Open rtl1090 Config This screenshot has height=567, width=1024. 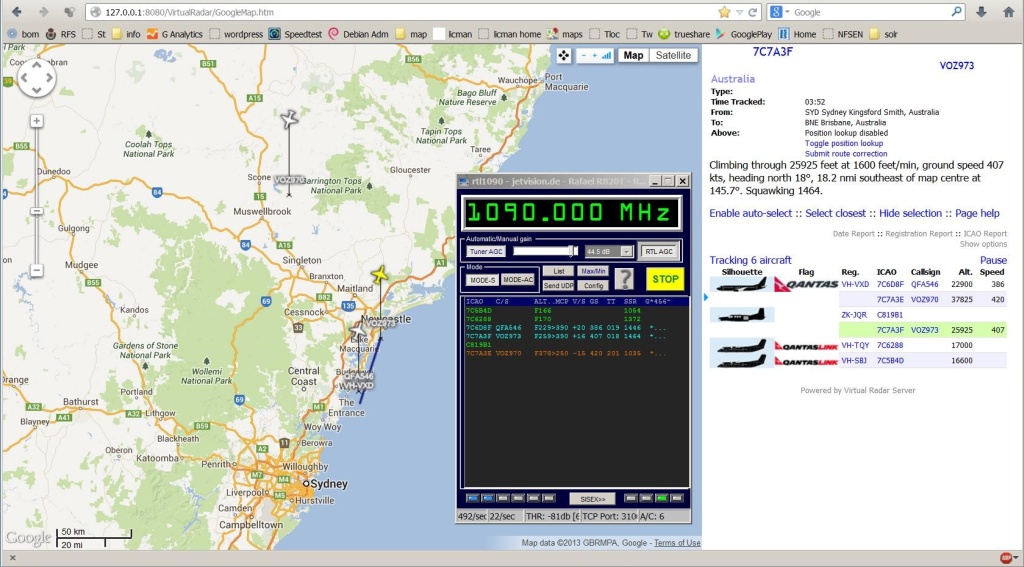pyautogui.click(x=593, y=285)
